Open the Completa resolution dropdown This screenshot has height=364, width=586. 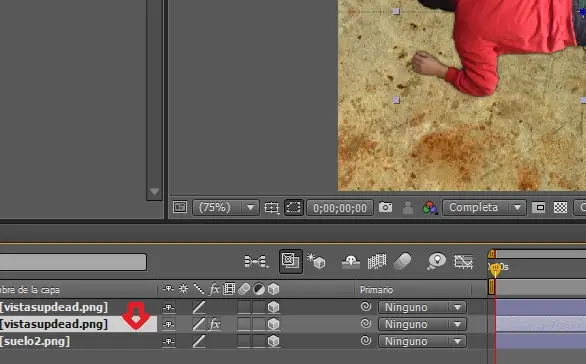point(484,207)
